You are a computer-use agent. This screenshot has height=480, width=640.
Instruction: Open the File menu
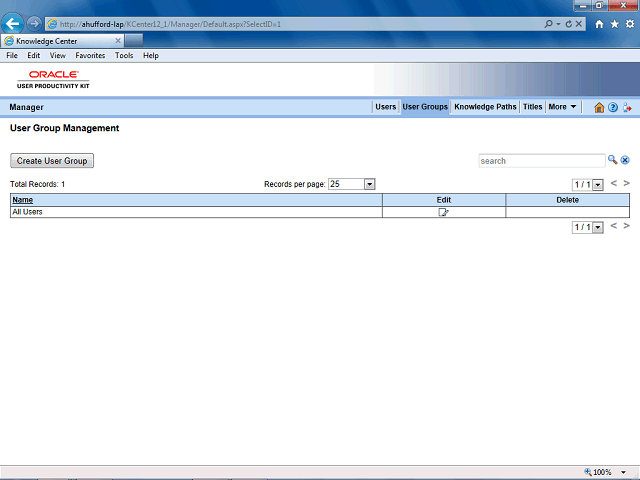tap(12, 56)
